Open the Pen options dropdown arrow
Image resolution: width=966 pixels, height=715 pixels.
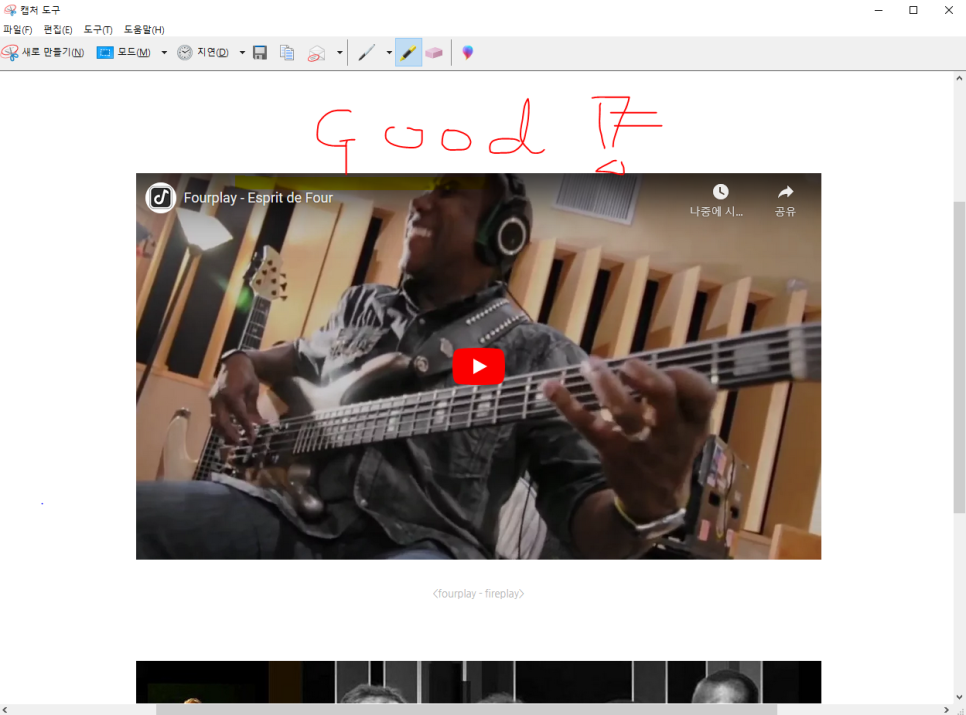point(389,53)
